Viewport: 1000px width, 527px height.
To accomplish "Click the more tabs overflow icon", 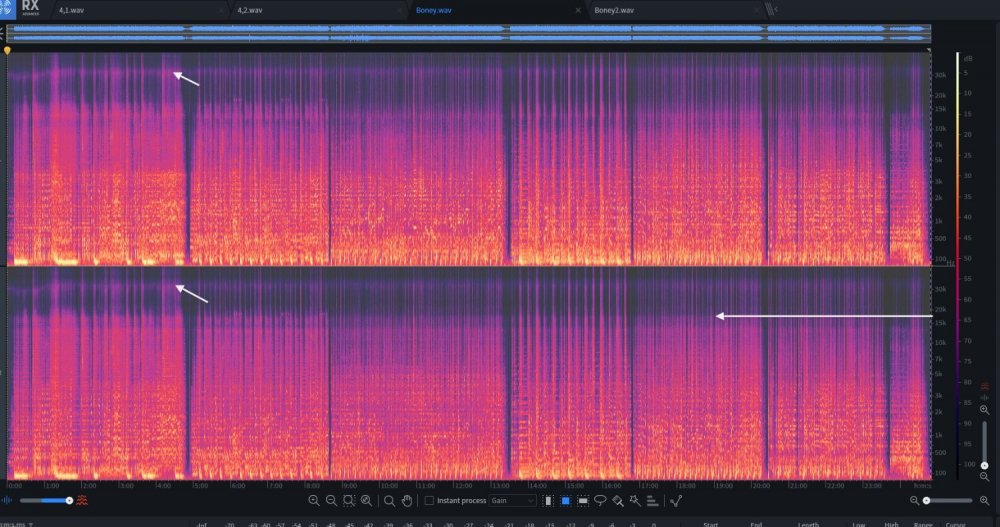I will [x=771, y=10].
